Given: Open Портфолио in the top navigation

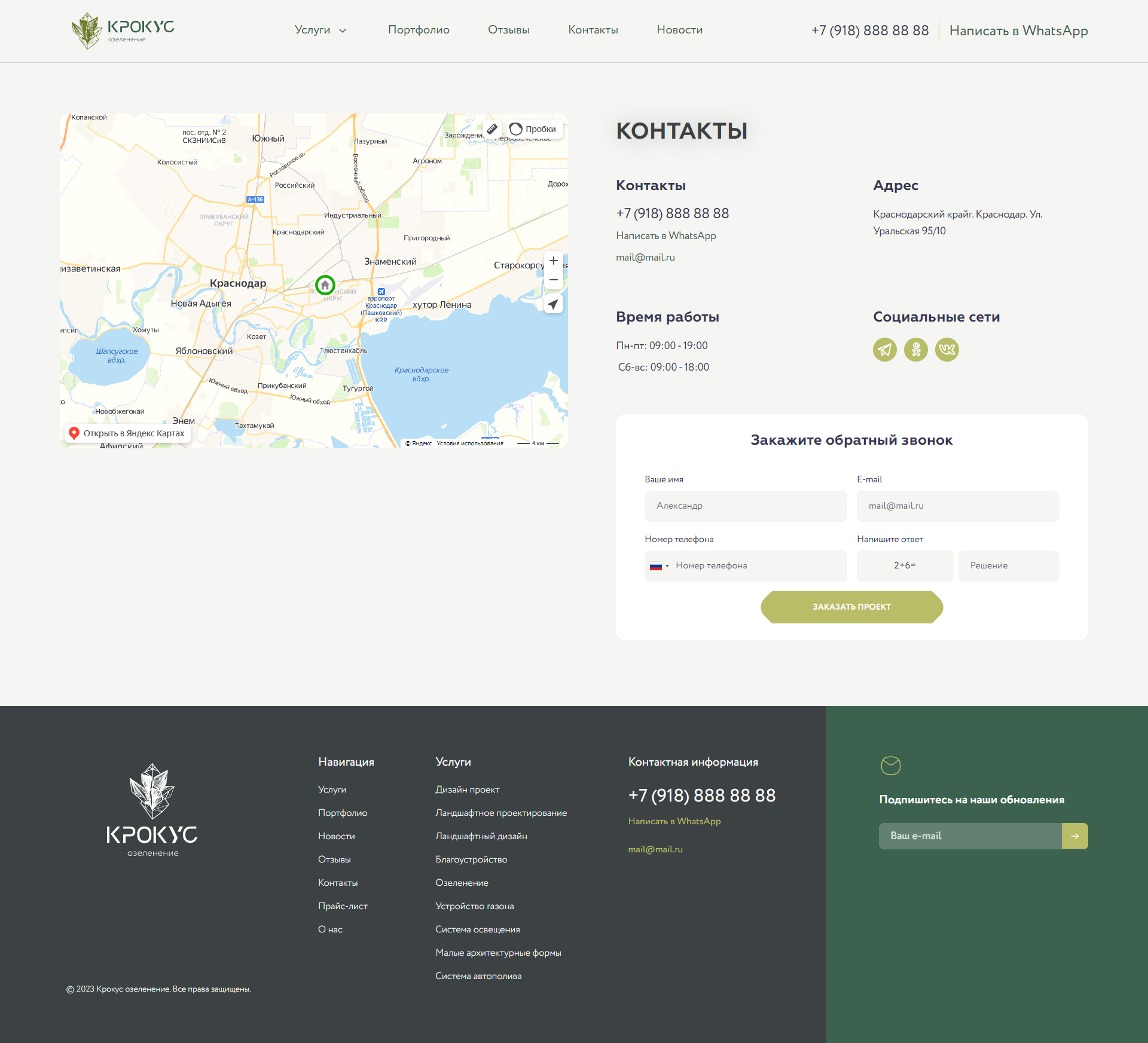Looking at the screenshot, I should tap(419, 30).
